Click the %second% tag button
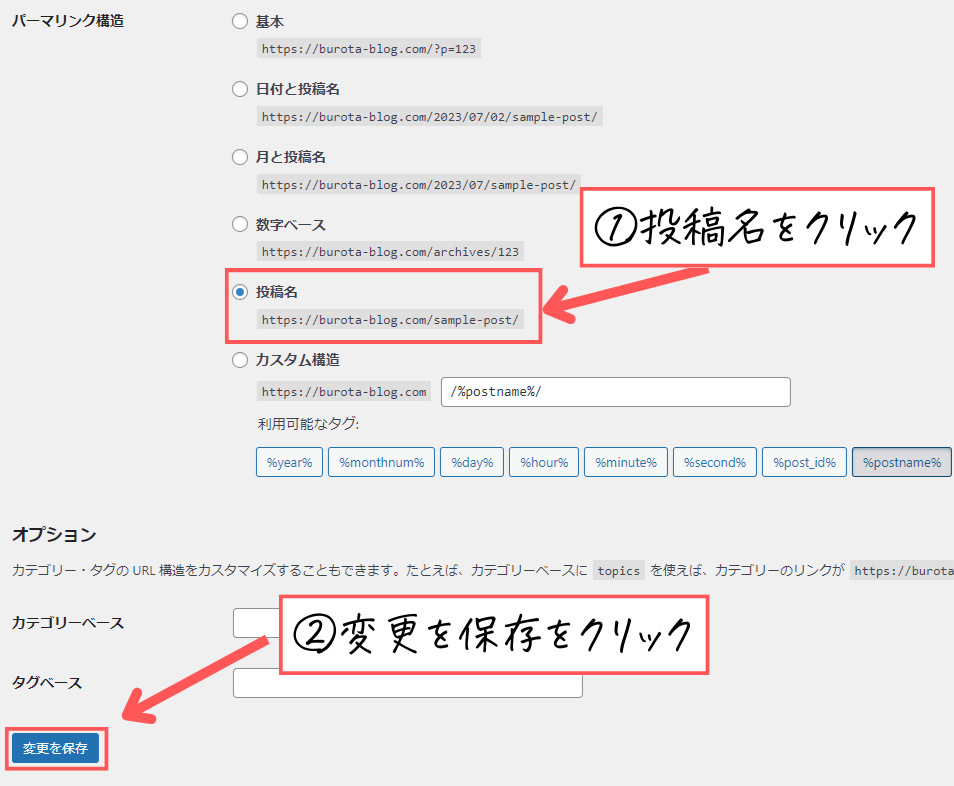 pyautogui.click(x=715, y=462)
